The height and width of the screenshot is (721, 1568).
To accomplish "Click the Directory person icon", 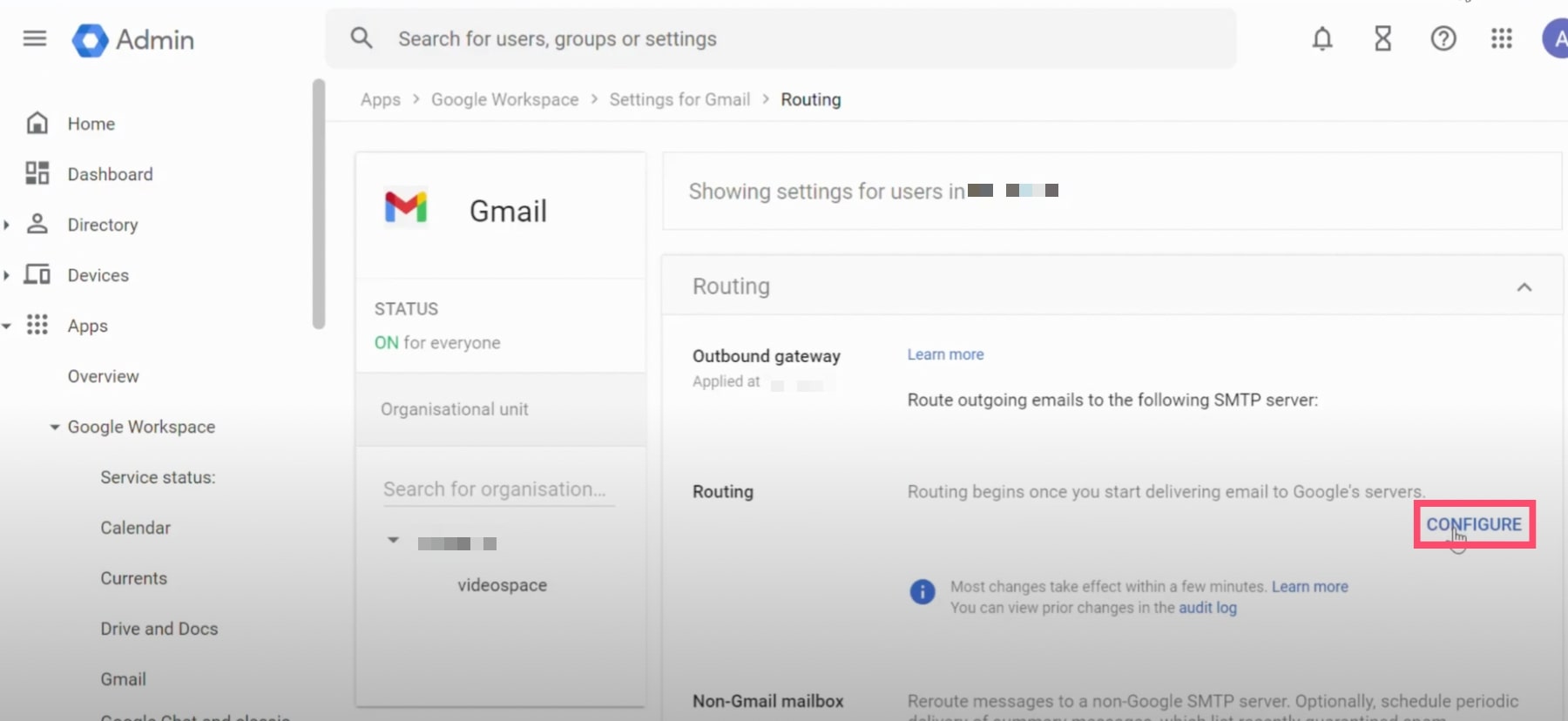I will pyautogui.click(x=37, y=224).
